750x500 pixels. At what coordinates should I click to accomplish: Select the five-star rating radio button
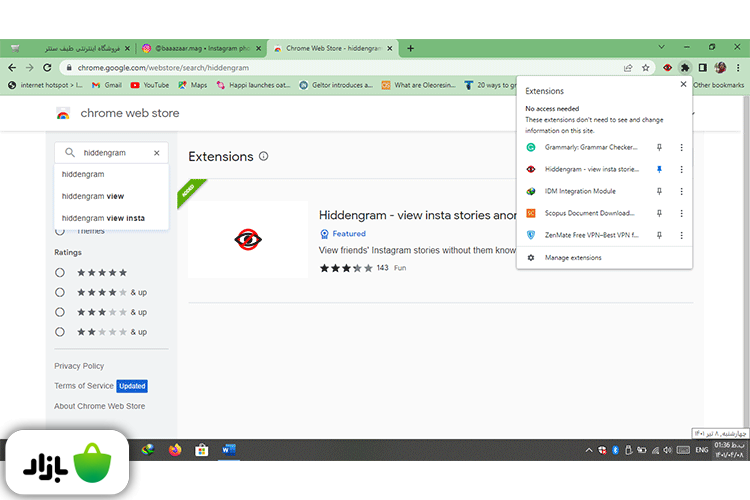click(x=60, y=272)
